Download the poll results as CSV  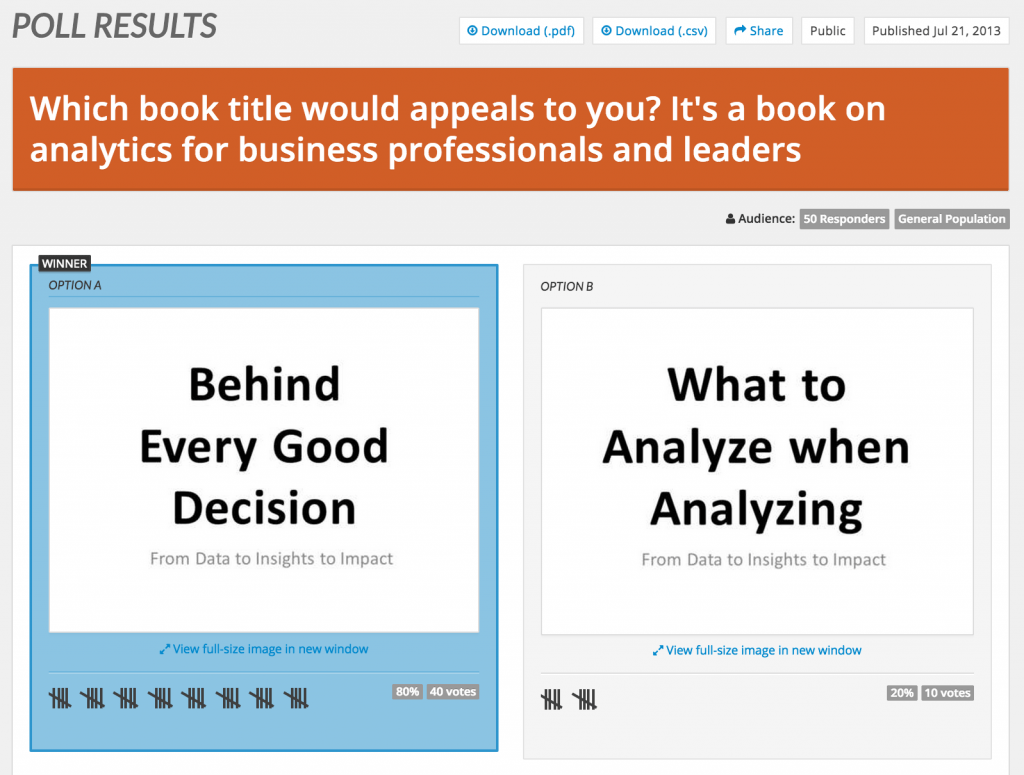(655, 31)
